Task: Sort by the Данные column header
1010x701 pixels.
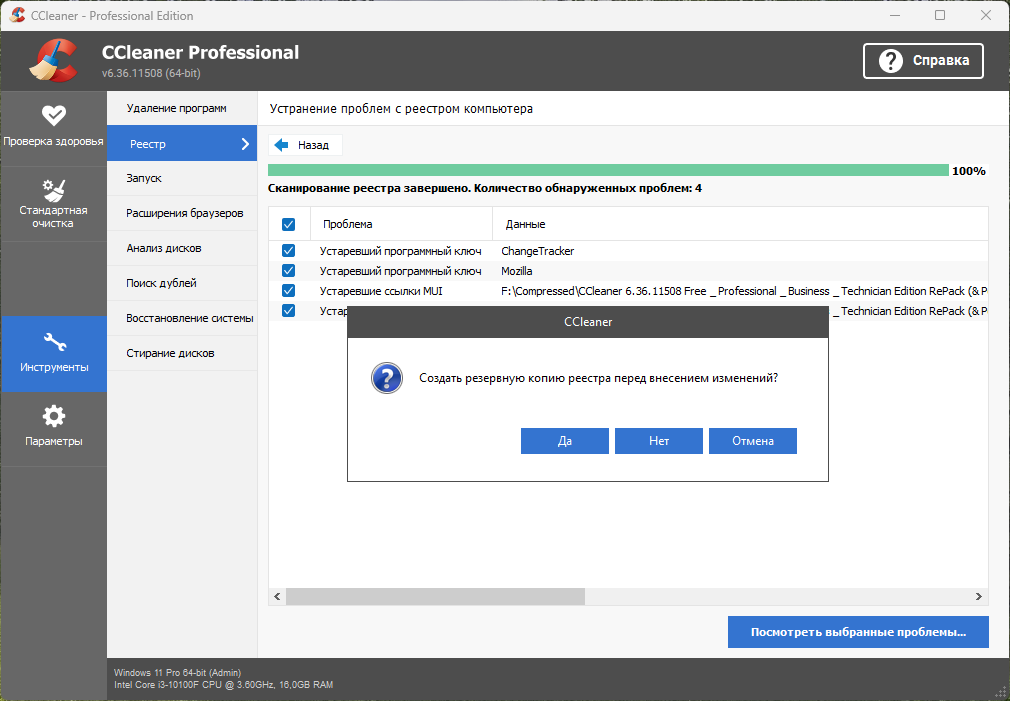Action: pyautogui.click(x=741, y=224)
